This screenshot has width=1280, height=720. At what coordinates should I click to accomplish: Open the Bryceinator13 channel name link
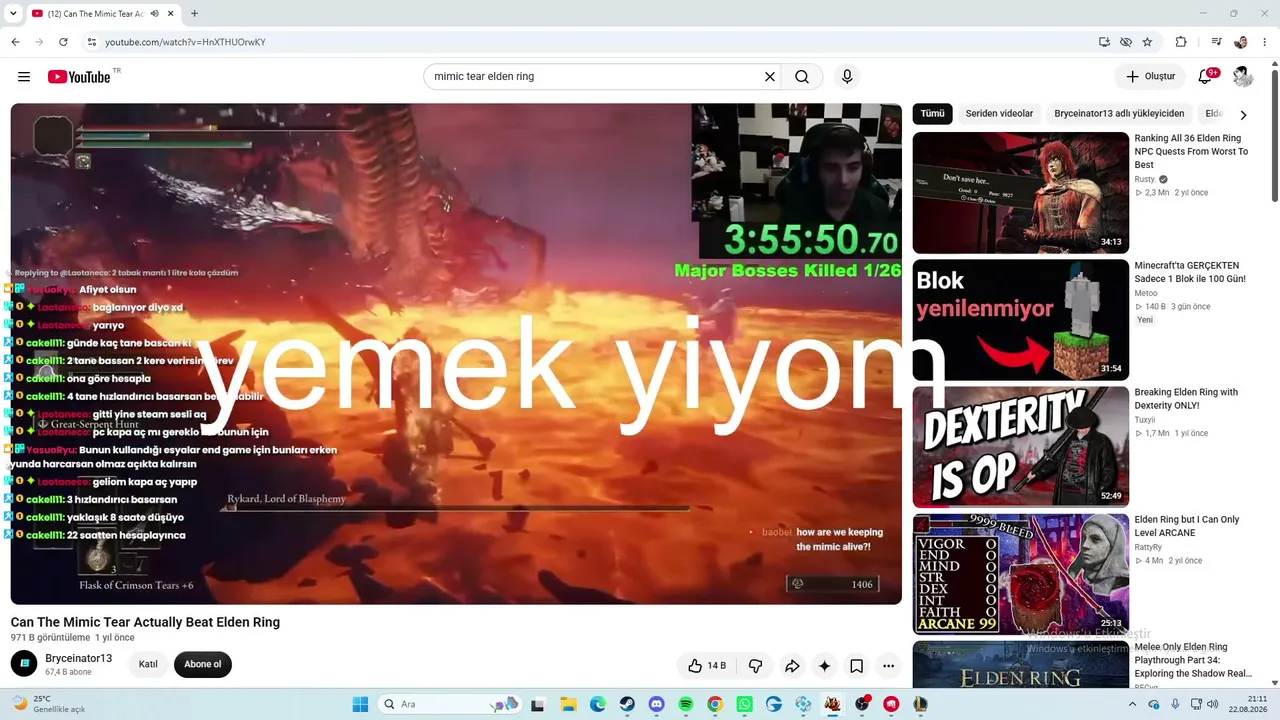(78, 658)
